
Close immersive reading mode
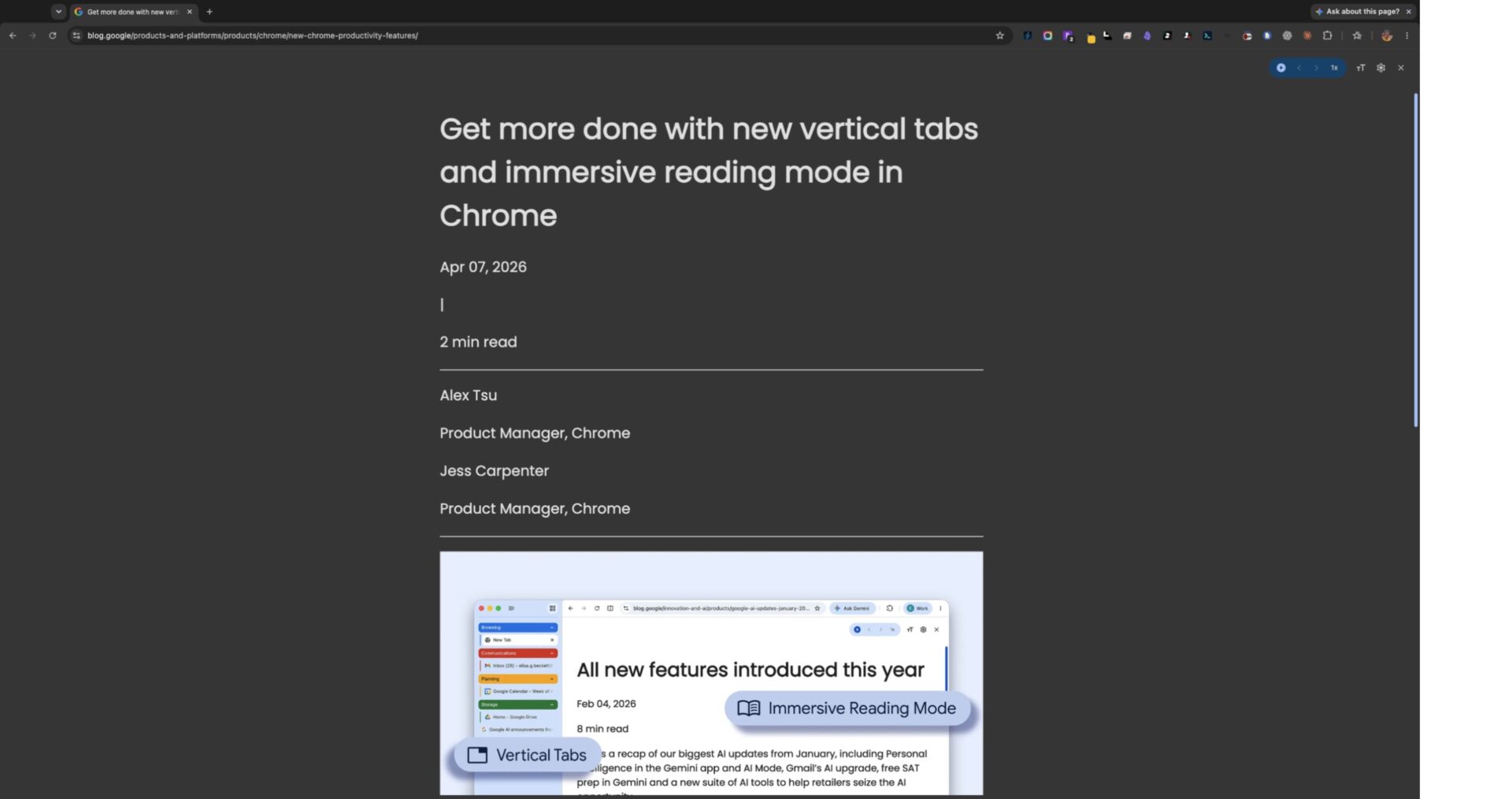1401,68
